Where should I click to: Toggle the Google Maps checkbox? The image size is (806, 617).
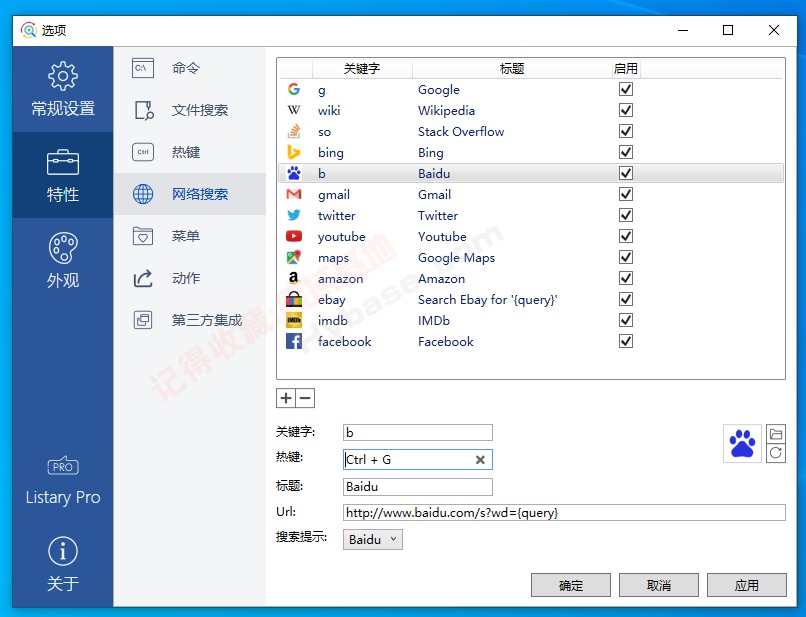(626, 257)
